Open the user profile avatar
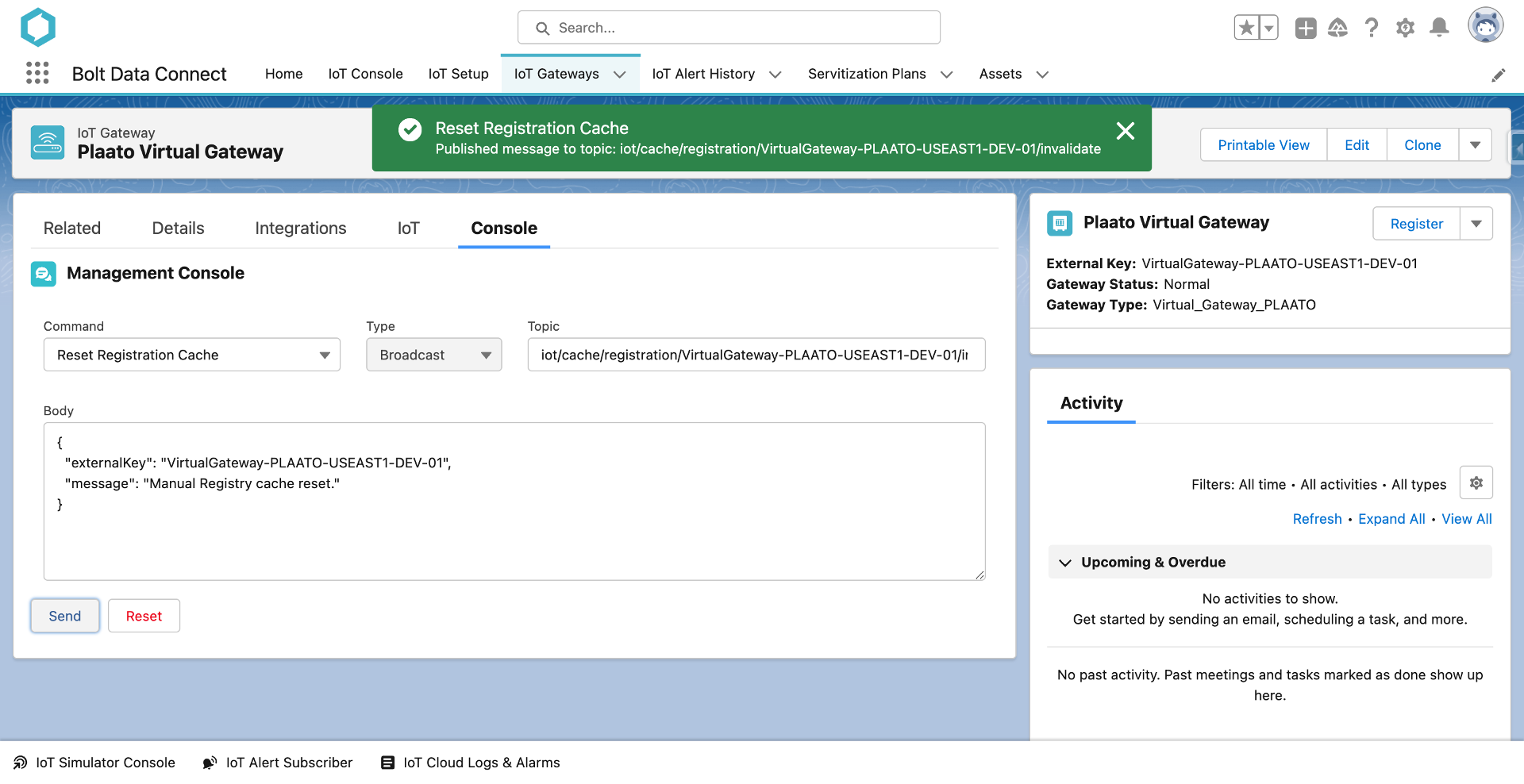The width and height of the screenshot is (1524, 784). click(x=1485, y=26)
